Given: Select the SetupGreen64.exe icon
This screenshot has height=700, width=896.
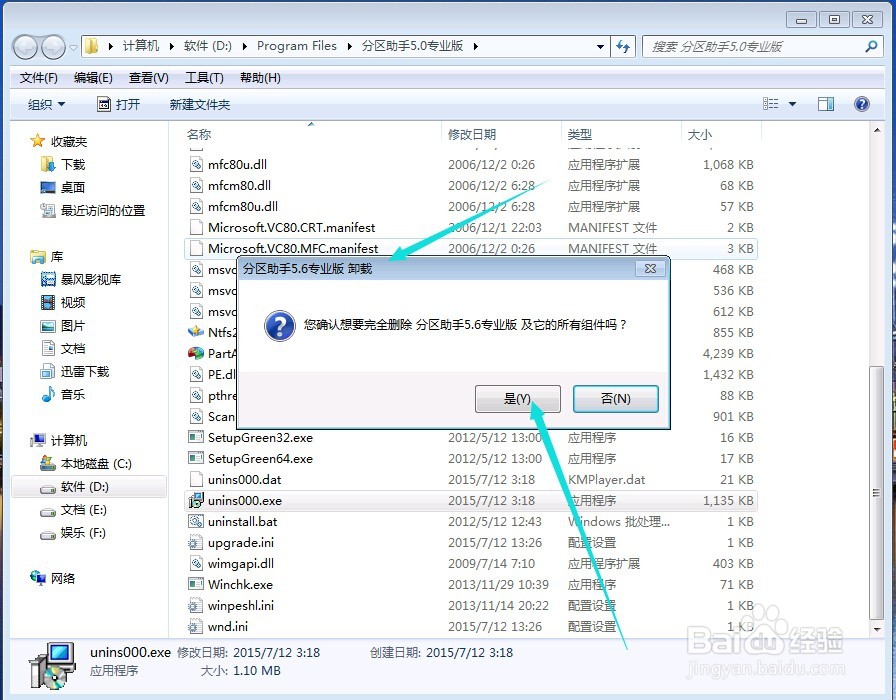Looking at the screenshot, I should 196,458.
